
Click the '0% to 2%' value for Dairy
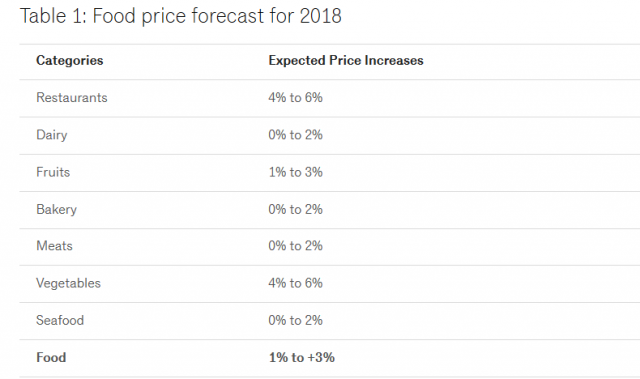click(x=295, y=135)
